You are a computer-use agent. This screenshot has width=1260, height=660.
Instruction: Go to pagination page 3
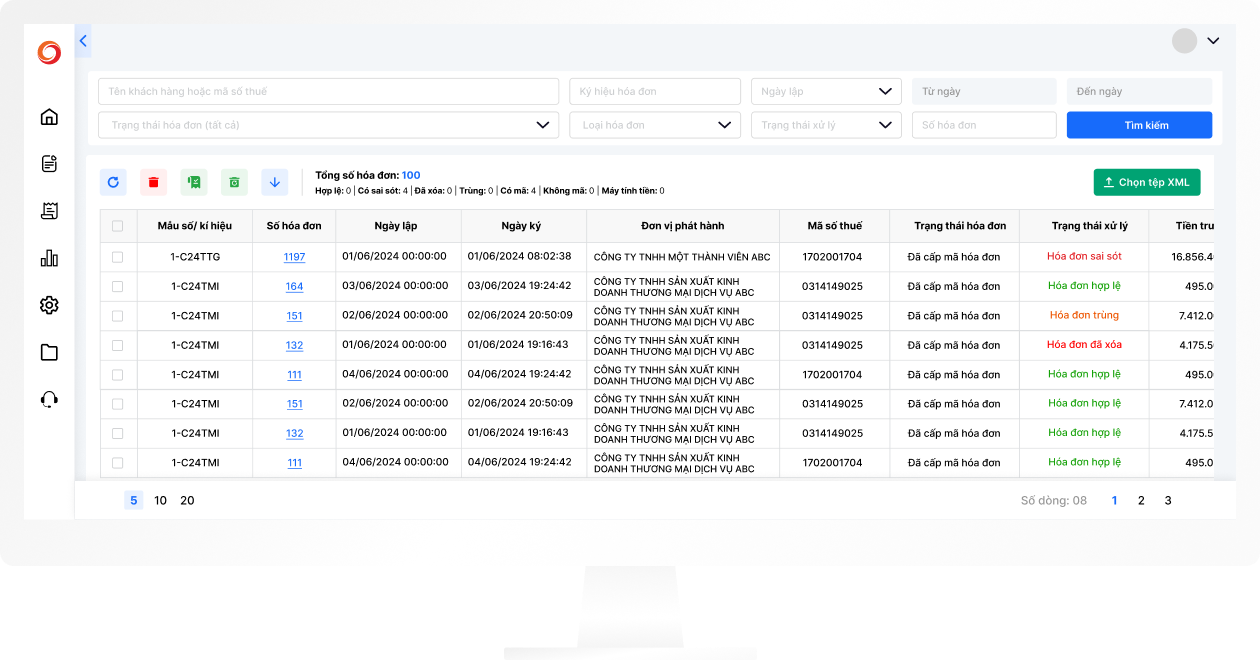tap(1168, 500)
